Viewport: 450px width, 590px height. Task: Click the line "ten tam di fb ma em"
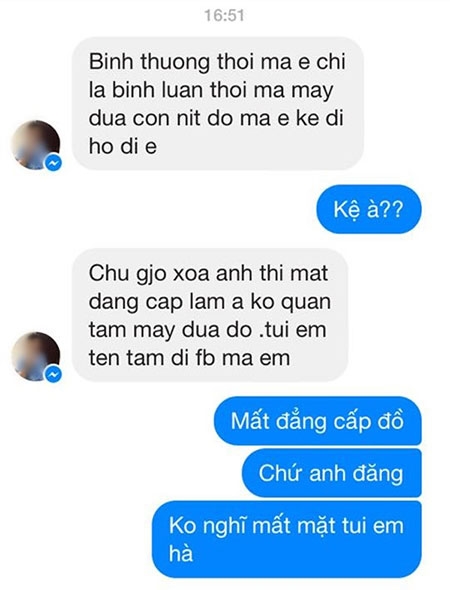(189, 357)
